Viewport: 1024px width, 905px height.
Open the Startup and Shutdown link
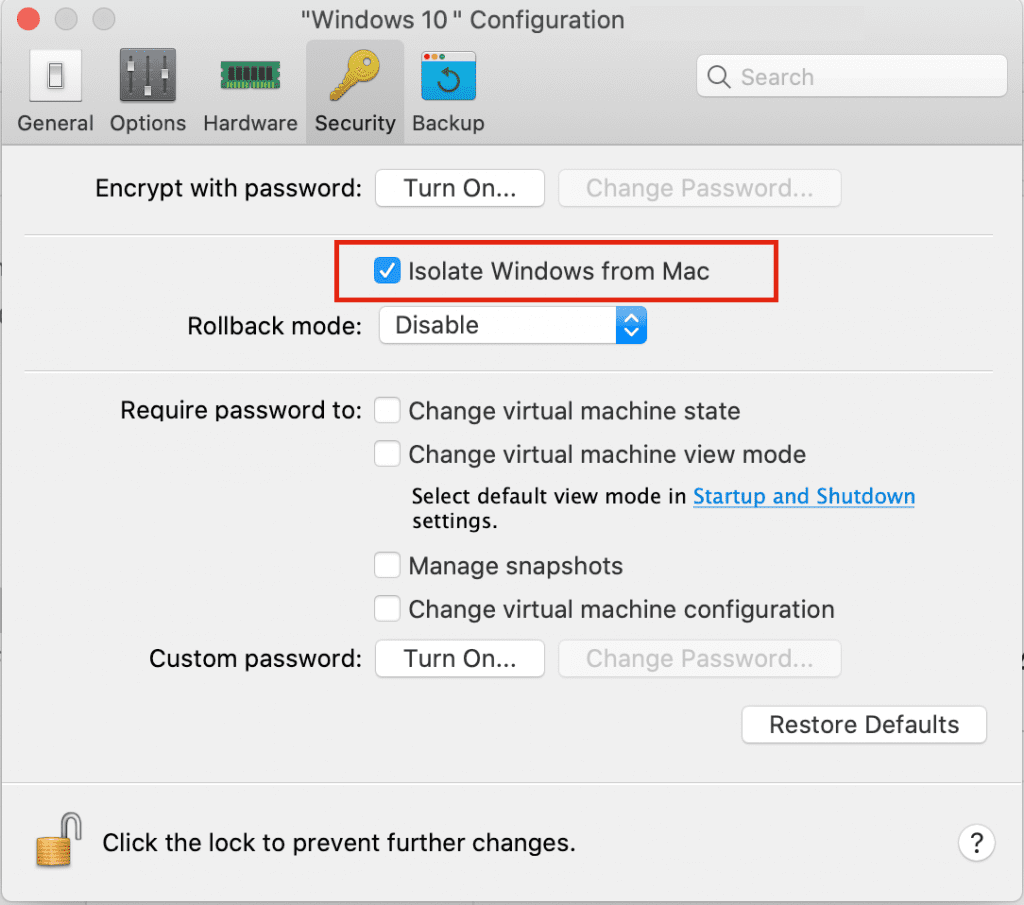click(803, 496)
